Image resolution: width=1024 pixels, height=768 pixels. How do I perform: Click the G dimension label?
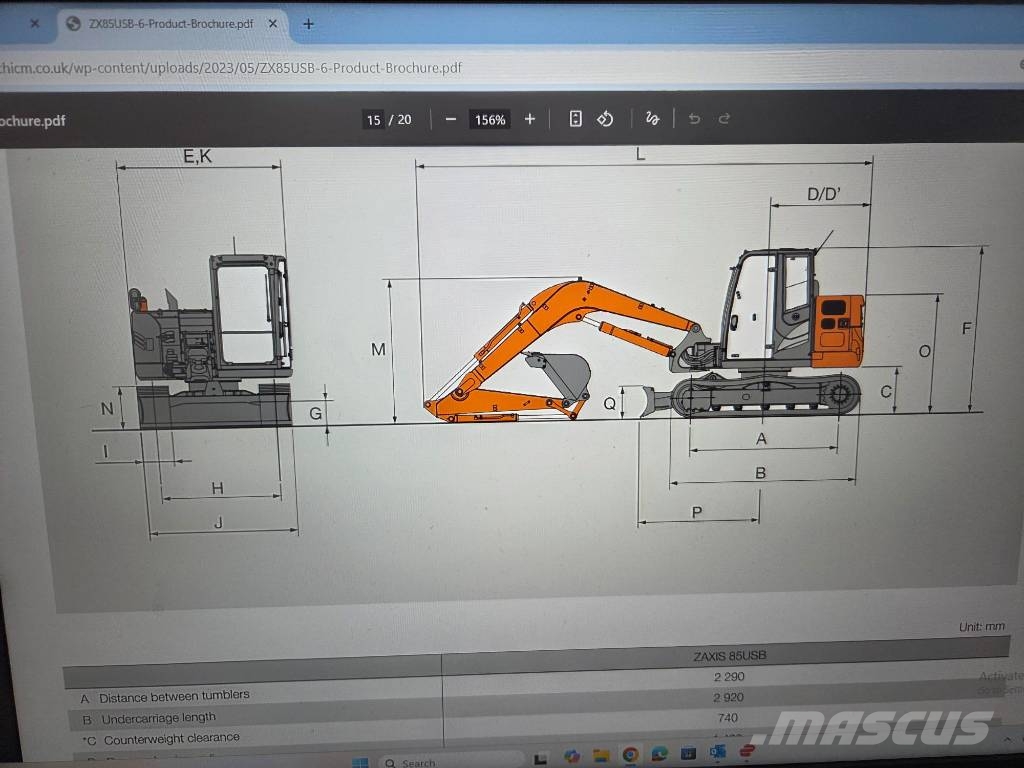click(x=315, y=413)
